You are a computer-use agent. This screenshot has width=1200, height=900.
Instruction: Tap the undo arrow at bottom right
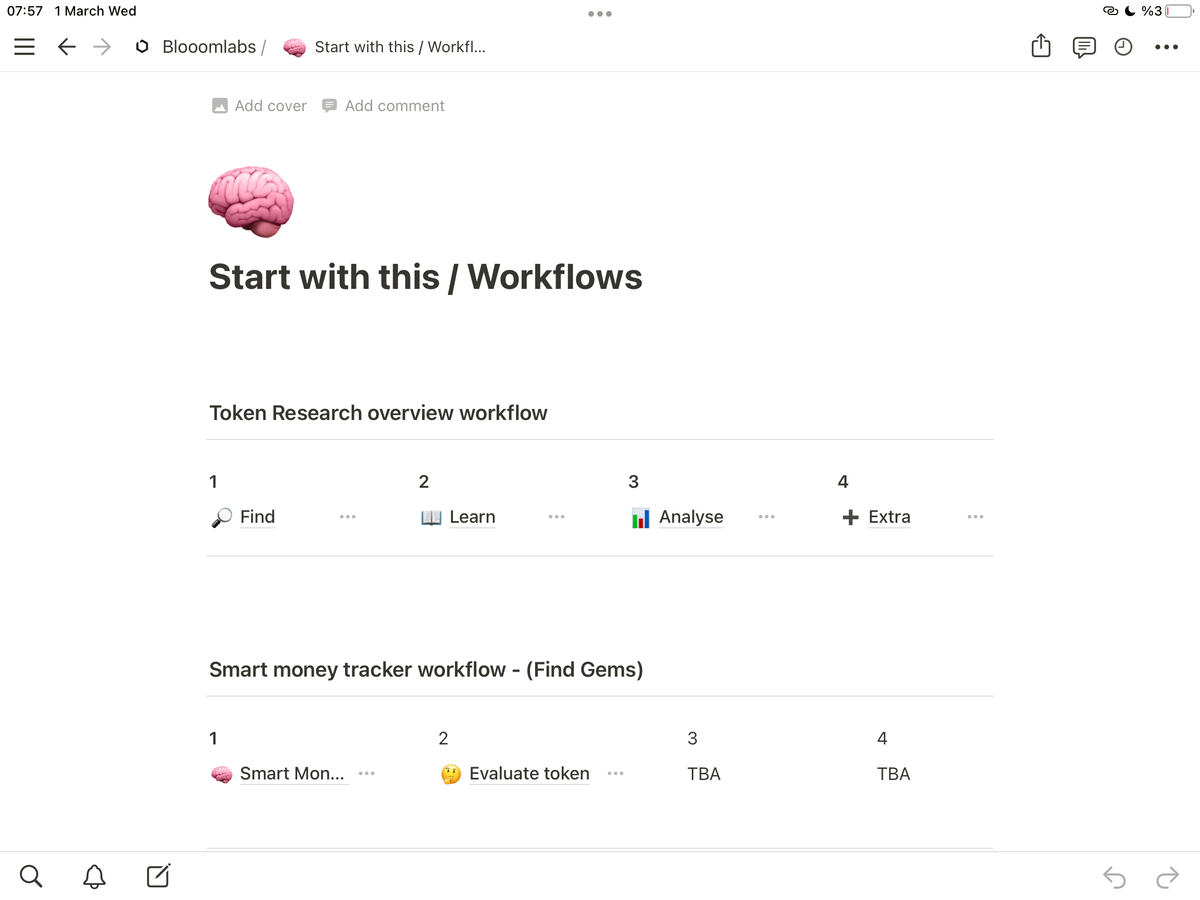pyautogui.click(x=1113, y=878)
